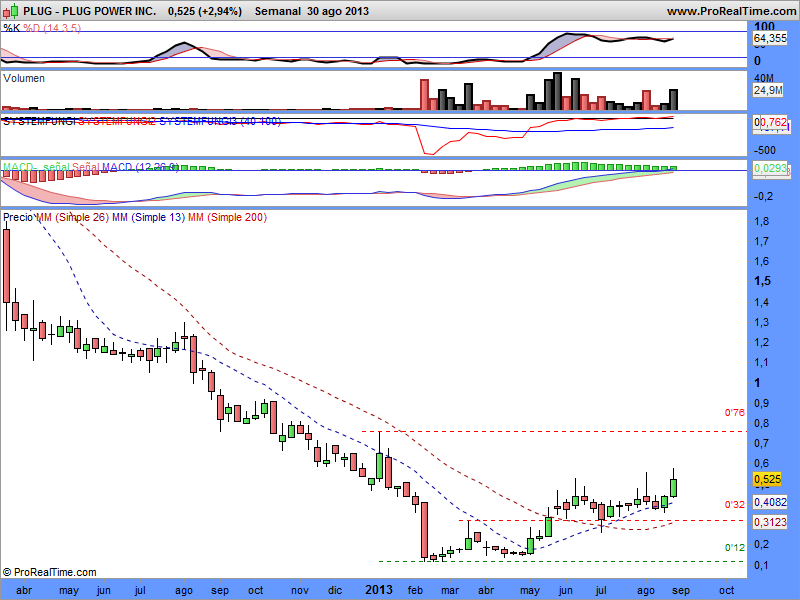The height and width of the screenshot is (600, 800).
Task: Open the www.ProRealTime.com link
Action: 733,11
